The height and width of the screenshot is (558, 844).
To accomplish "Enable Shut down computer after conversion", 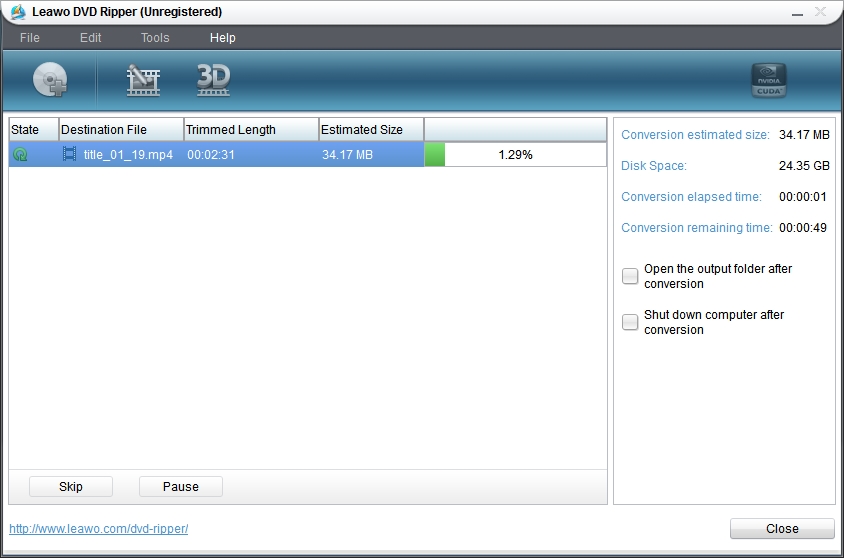I will (x=630, y=322).
